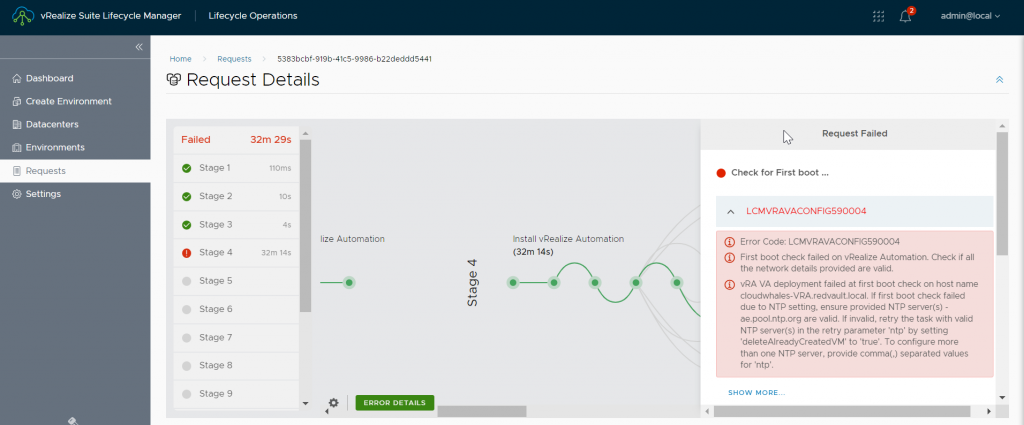Viewport: 1024px width, 425px height.
Task: Click info icon beside First boot check failed
Action: click(729, 257)
